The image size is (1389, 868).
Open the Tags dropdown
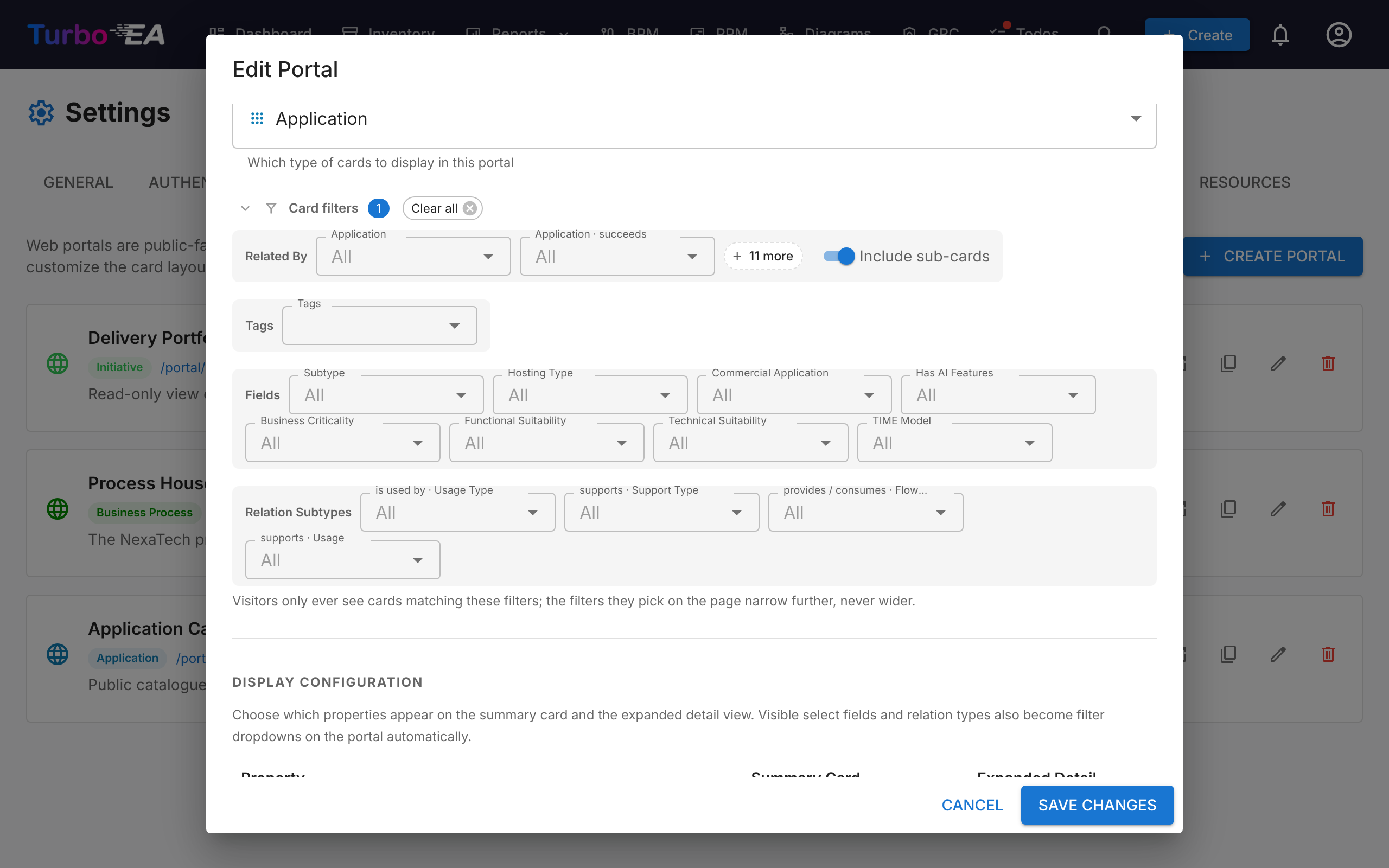point(379,325)
